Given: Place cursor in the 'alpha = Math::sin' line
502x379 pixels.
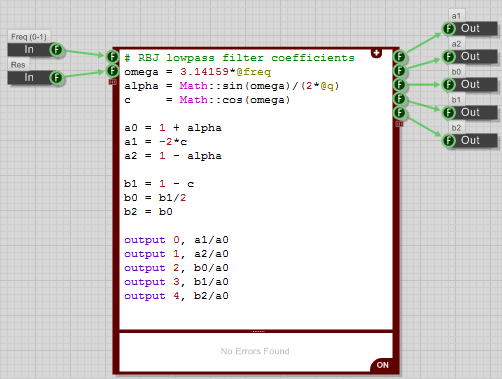Looking at the screenshot, I should click(x=231, y=86).
